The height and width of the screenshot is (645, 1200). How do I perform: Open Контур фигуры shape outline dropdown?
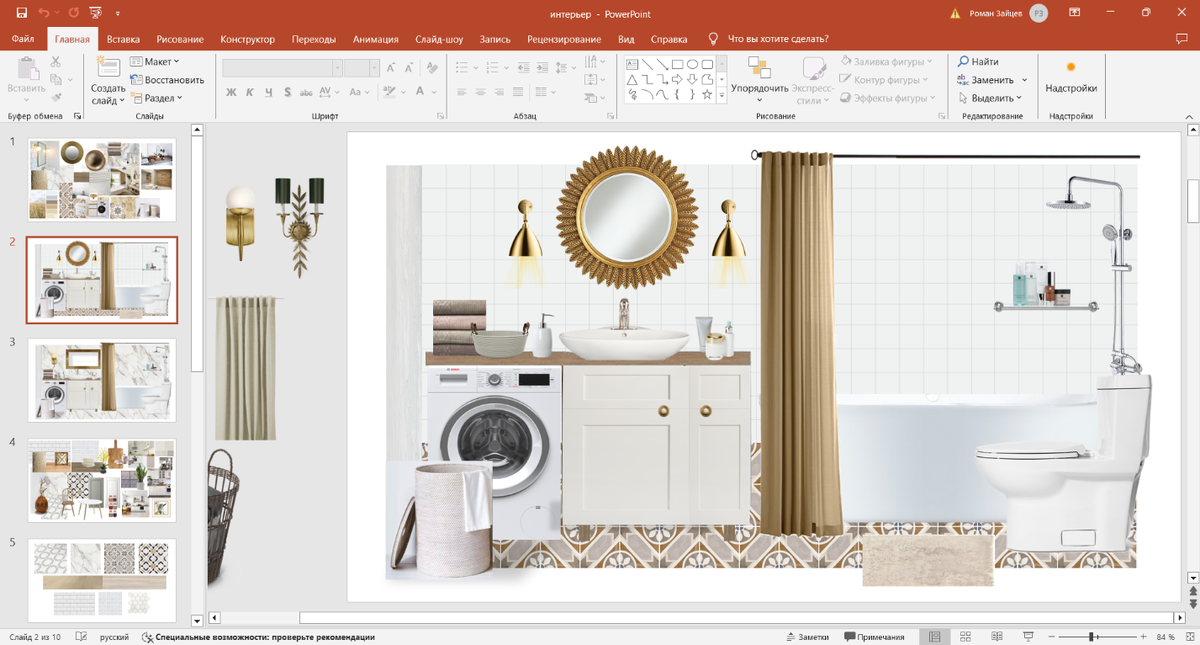884,80
